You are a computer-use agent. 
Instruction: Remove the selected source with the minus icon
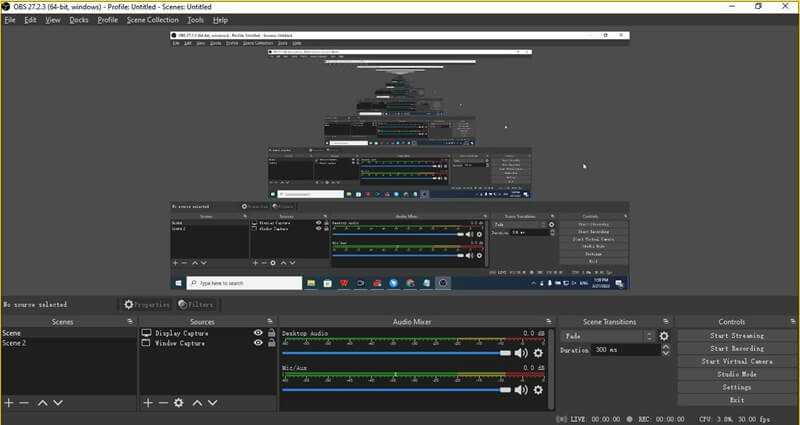click(x=163, y=403)
